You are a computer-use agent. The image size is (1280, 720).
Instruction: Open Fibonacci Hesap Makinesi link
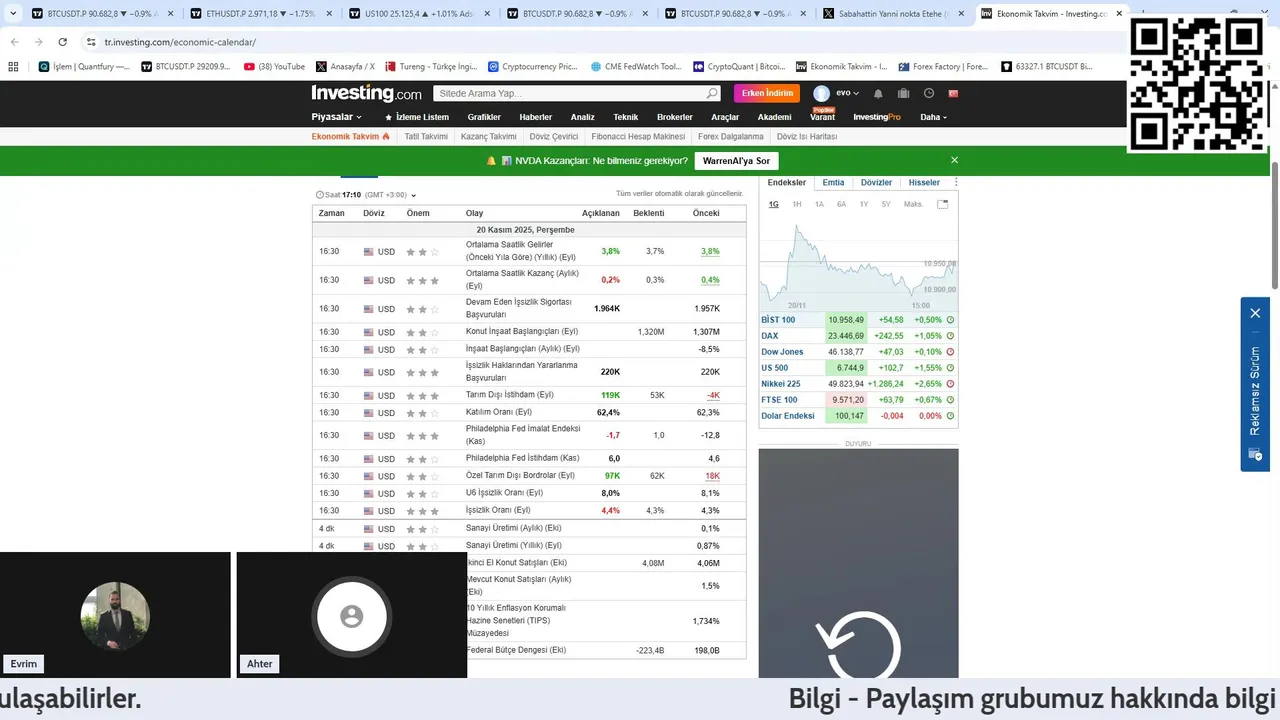(638, 137)
